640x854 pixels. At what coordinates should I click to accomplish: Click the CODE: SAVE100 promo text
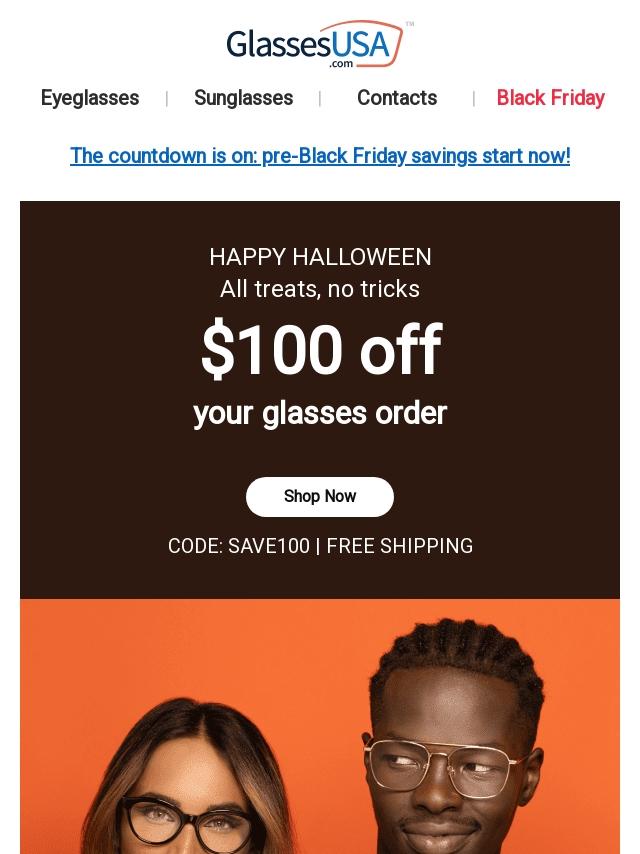pos(239,546)
